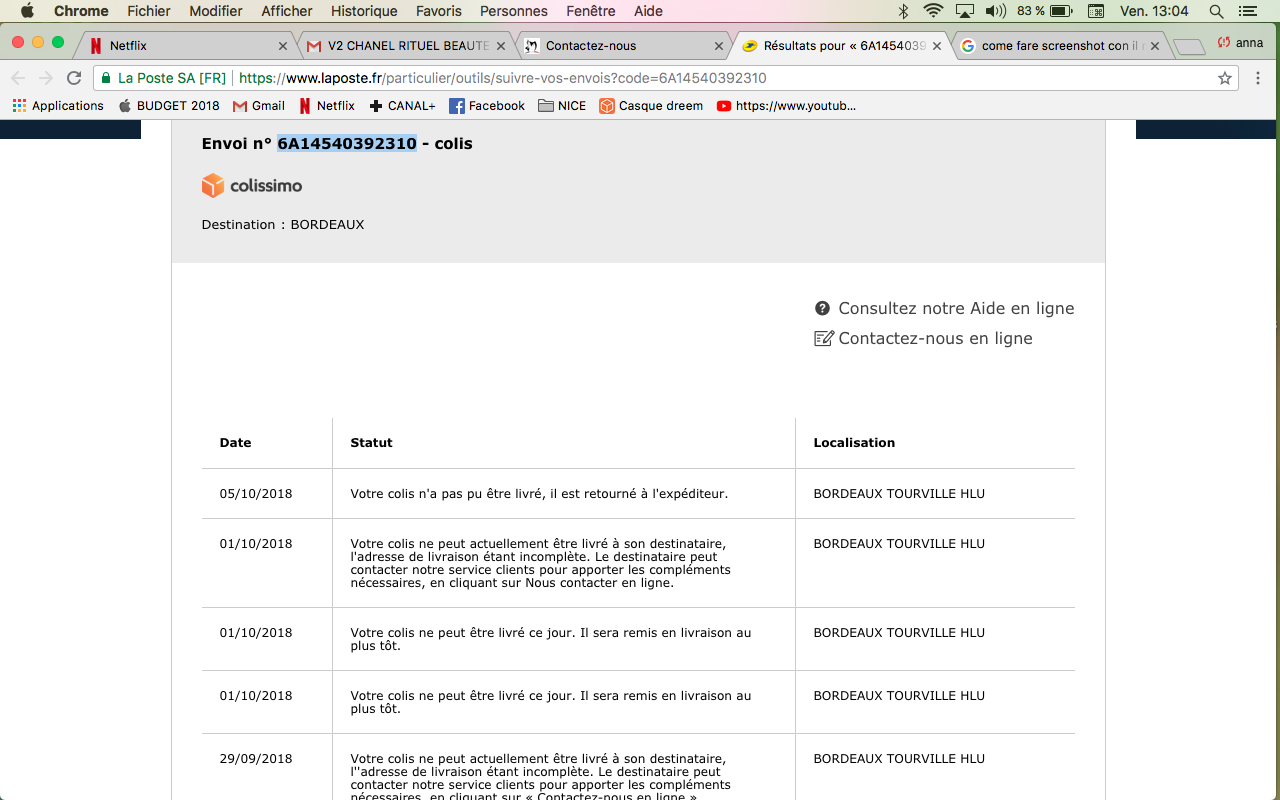Open the Chrome three-dot menu
The width and height of the screenshot is (1280, 800).
(x=1258, y=78)
